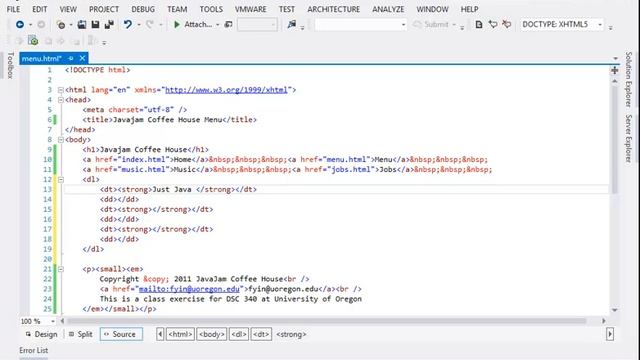
Task: Click the Save All toolbar icon
Action: (109, 24)
